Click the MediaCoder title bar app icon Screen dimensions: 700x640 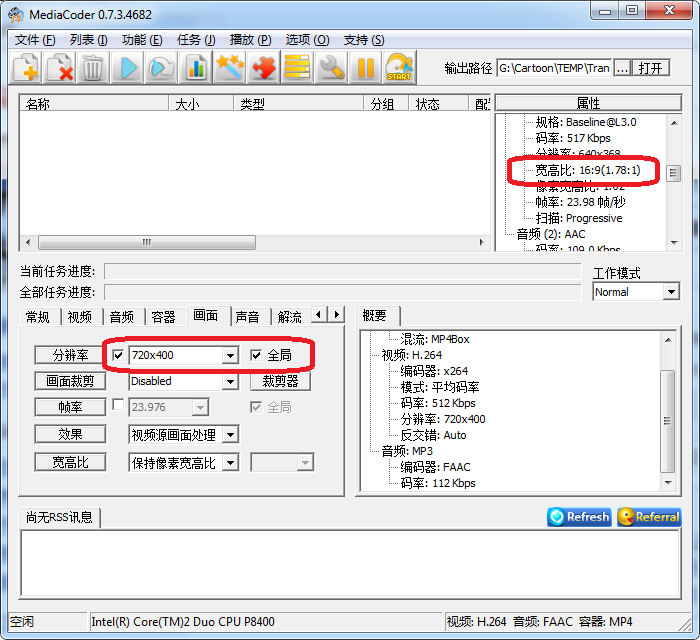(x=16, y=15)
